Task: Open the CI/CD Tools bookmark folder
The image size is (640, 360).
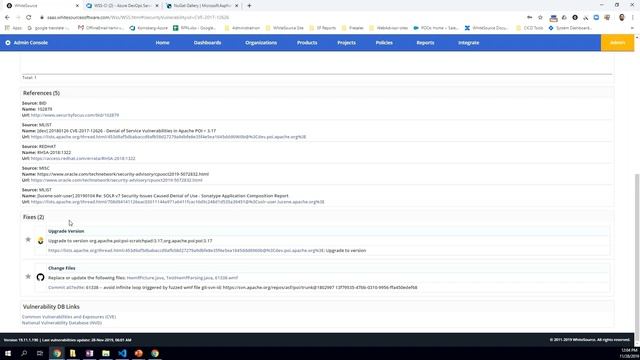Action: [x=529, y=28]
